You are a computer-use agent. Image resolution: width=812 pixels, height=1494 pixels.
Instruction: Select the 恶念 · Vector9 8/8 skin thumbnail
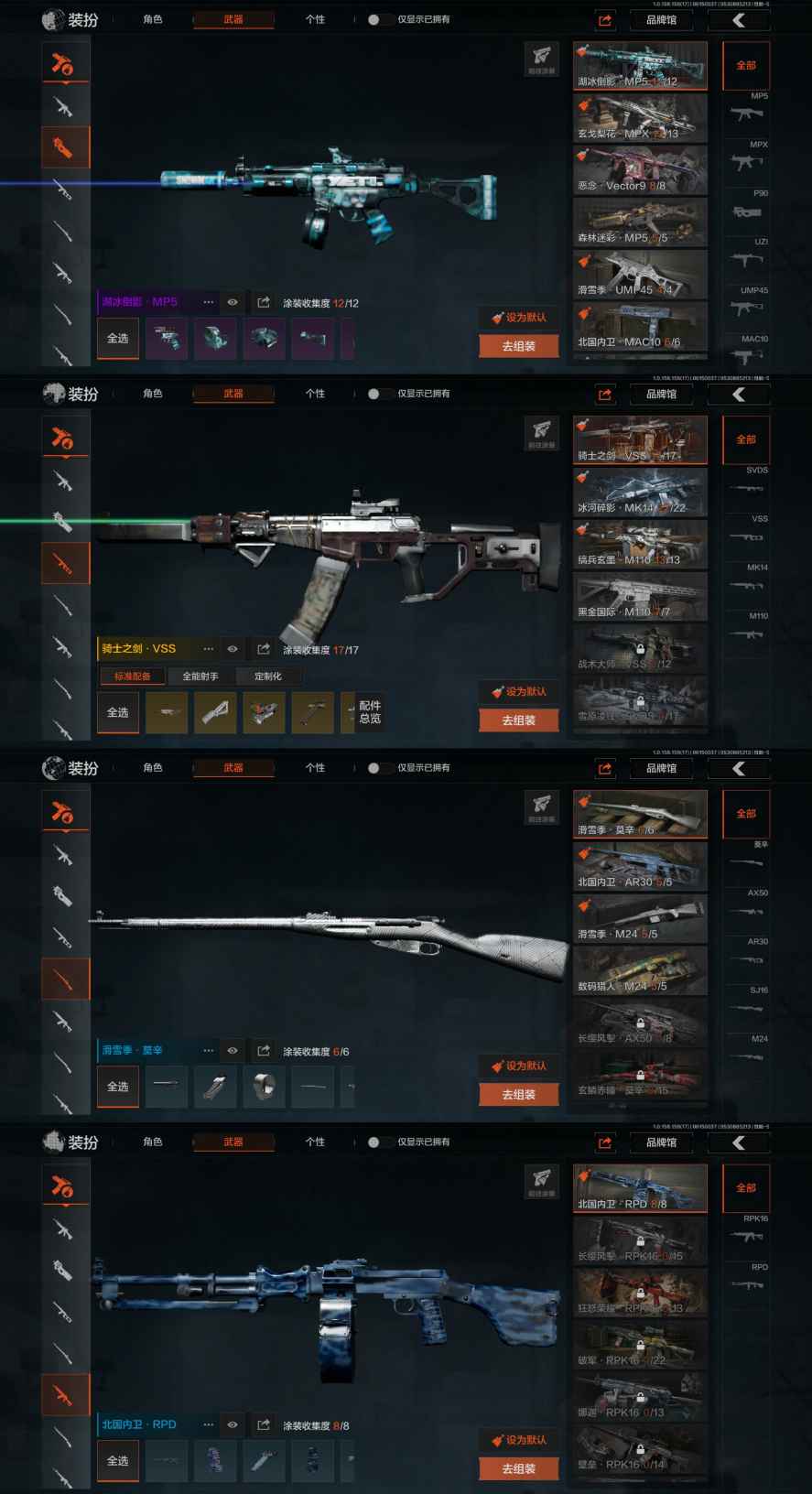(641, 169)
